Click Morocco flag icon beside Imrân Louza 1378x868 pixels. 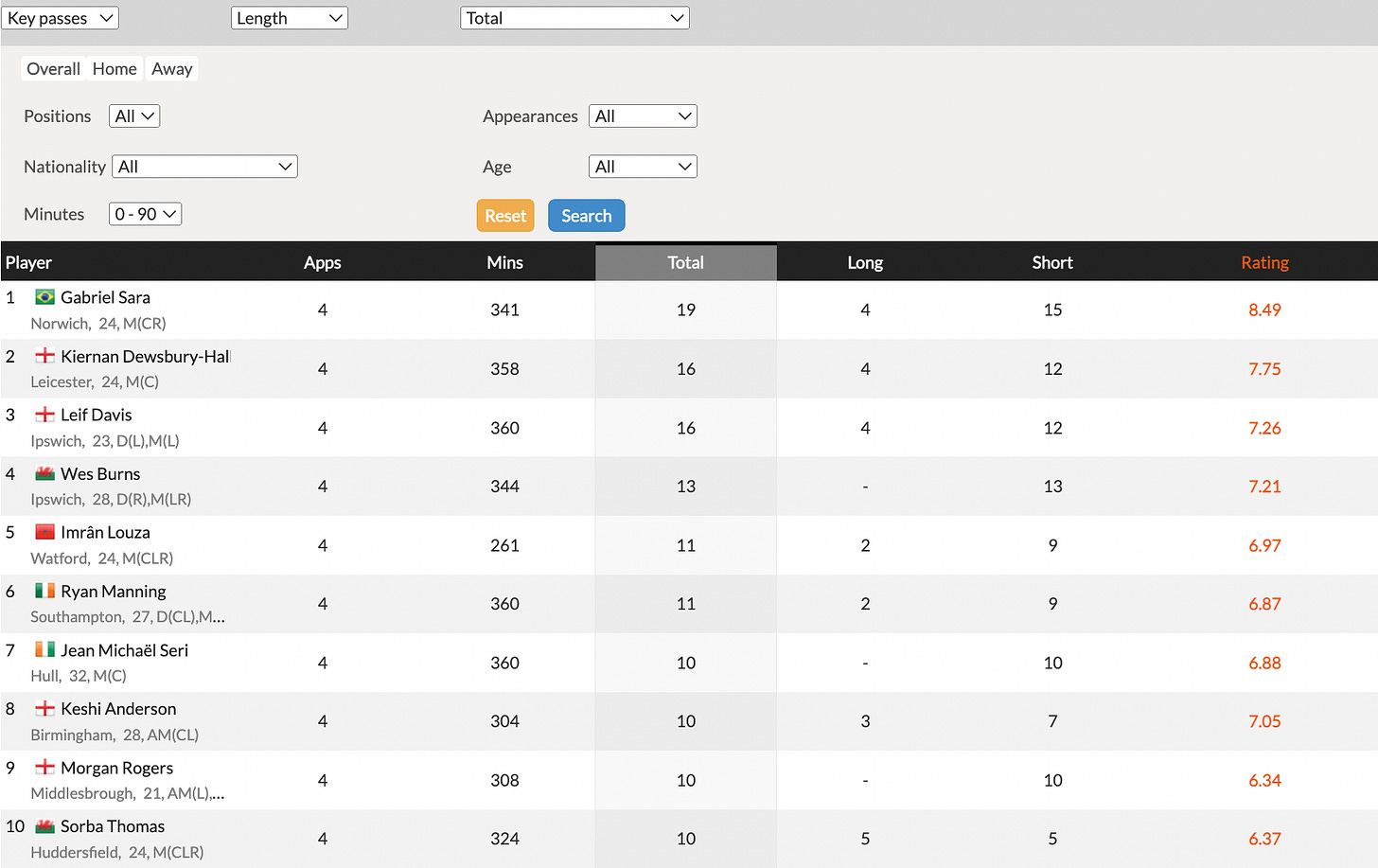tap(44, 532)
